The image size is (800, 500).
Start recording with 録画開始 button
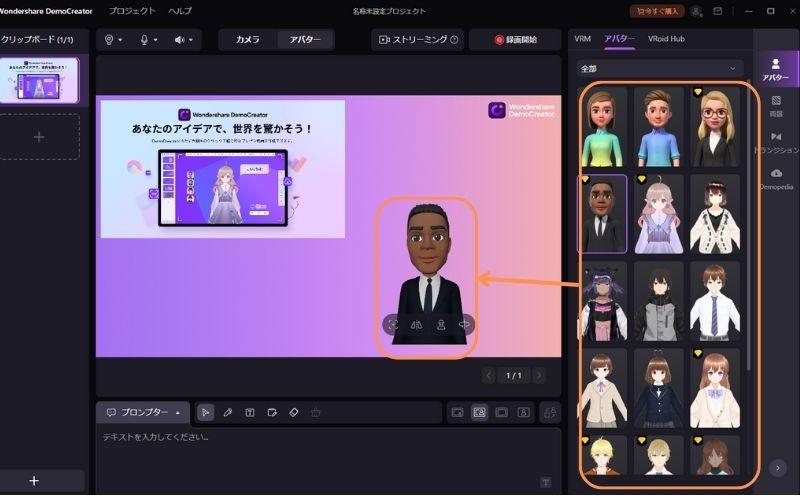click(515, 39)
